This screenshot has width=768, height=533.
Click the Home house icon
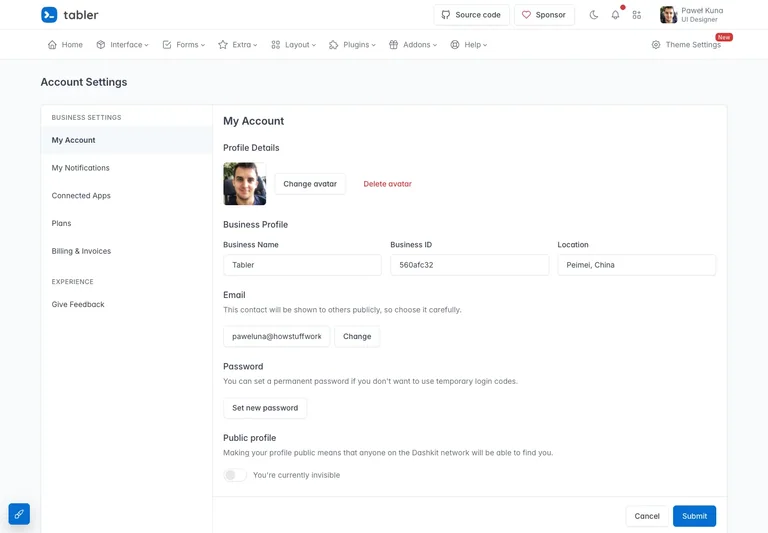click(52, 45)
